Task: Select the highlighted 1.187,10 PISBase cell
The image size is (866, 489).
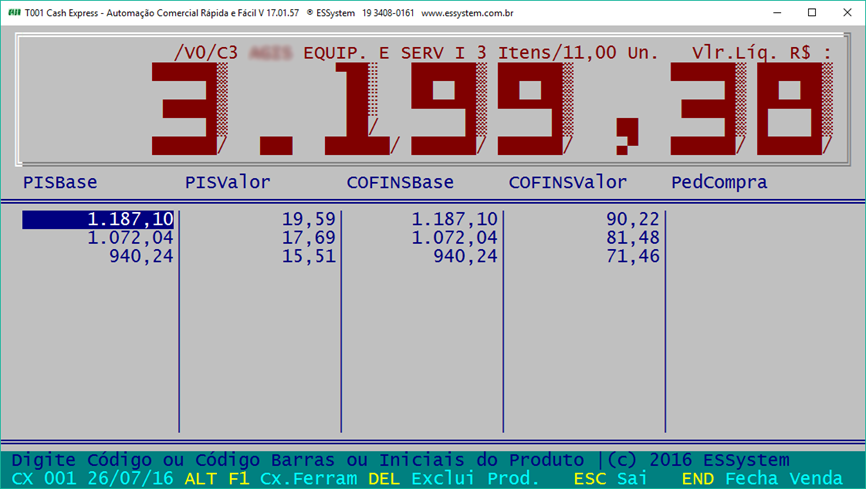Action: tap(98, 220)
